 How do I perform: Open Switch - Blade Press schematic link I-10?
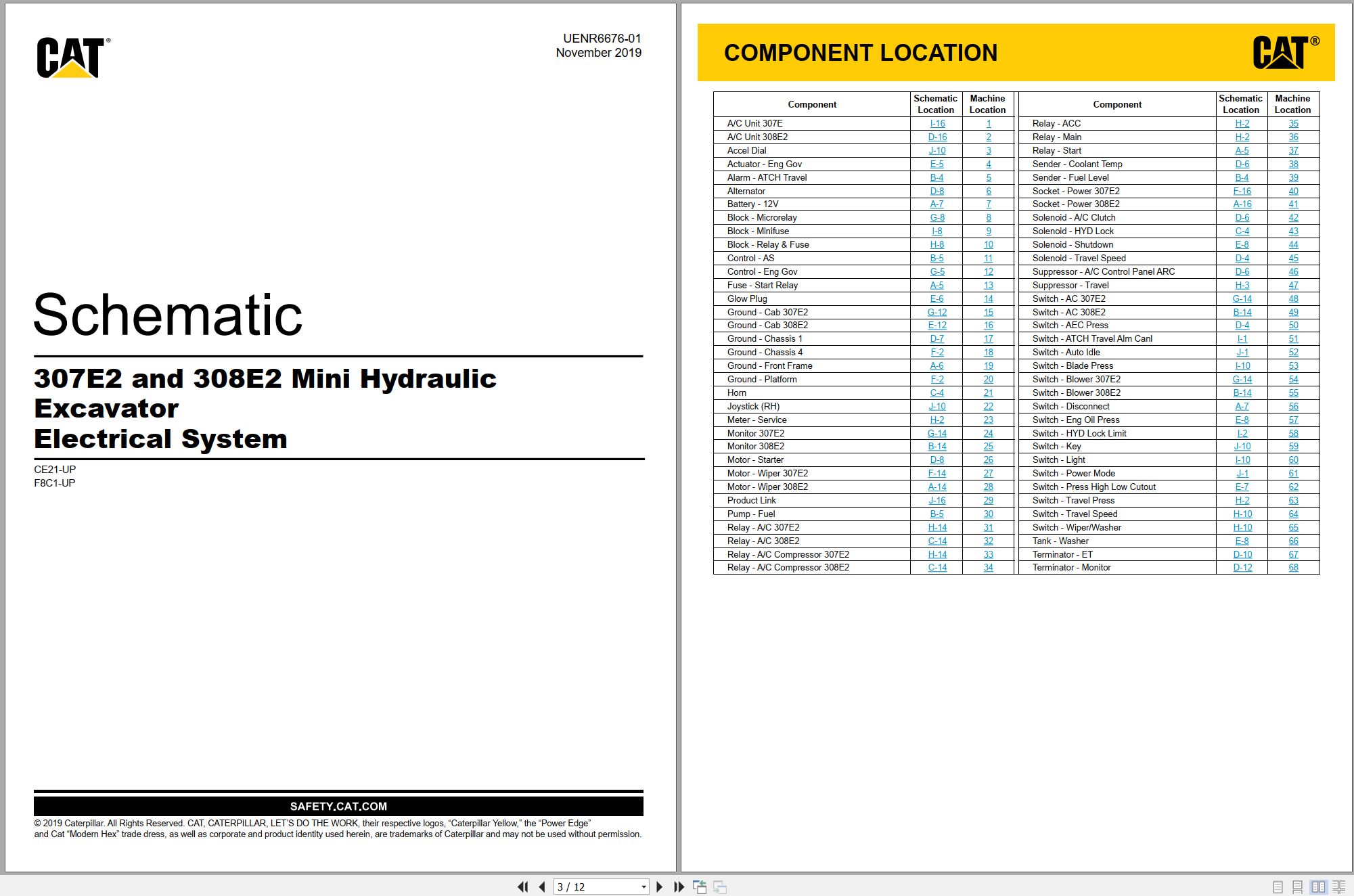1243,365
